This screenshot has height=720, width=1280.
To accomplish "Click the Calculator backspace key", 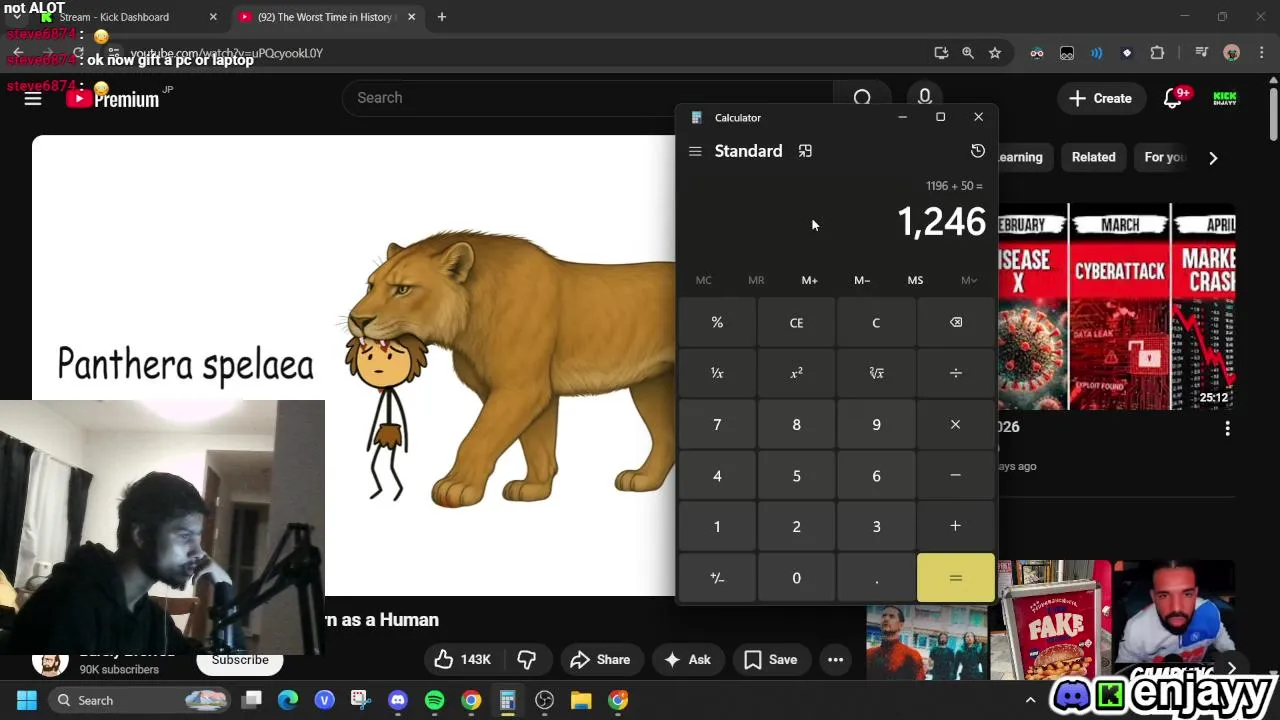I will (956, 323).
